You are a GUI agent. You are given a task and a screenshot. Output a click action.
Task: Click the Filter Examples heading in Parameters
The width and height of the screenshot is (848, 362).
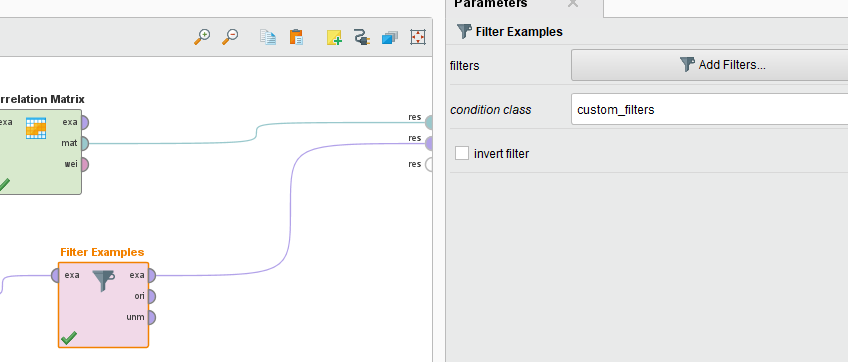(x=519, y=32)
